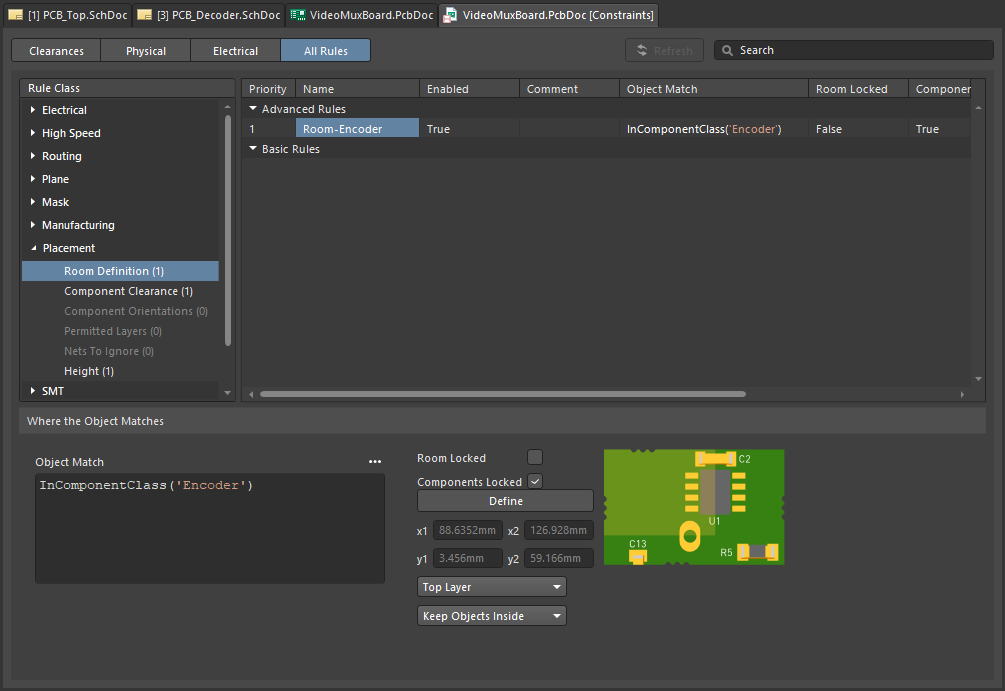Click the x2 coordinate field
Screen dimensions: 1005x691
pos(559,530)
